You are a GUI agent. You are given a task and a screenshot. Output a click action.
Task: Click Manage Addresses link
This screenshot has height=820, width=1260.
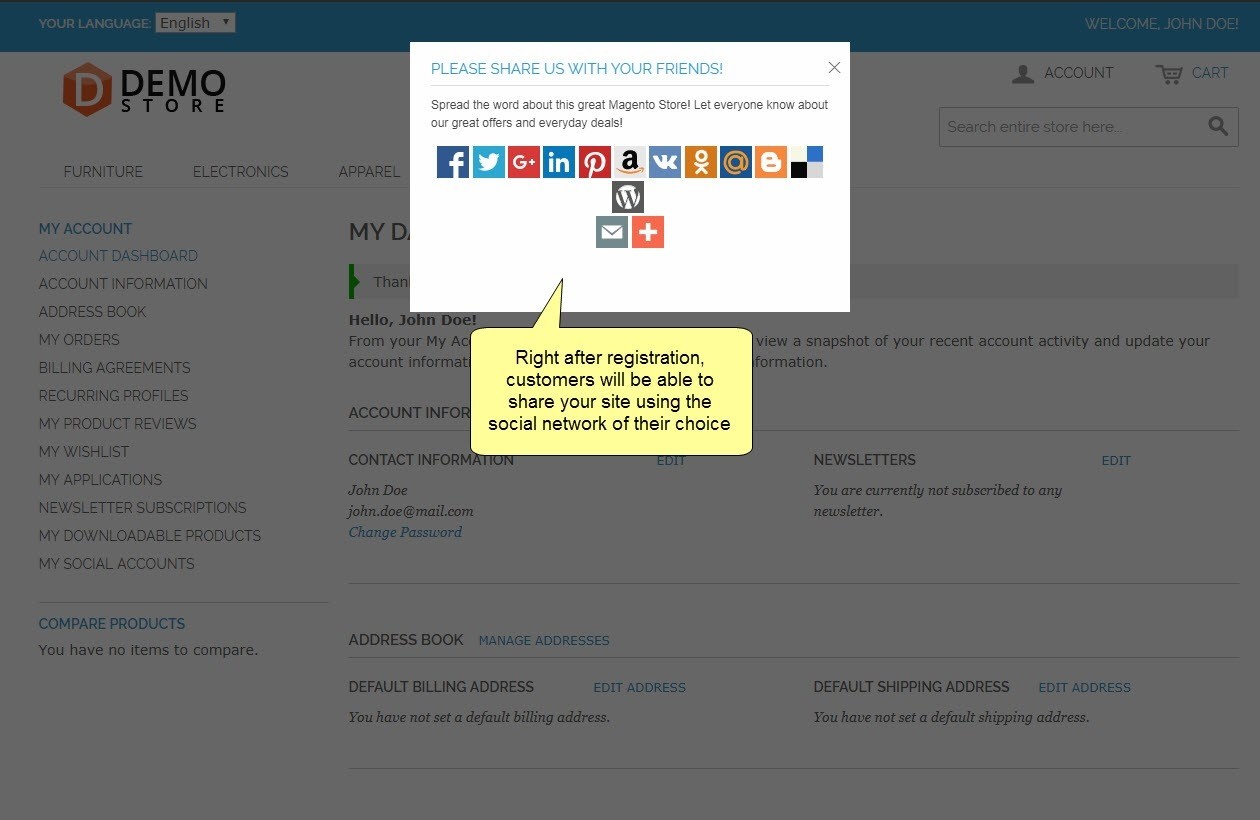click(x=544, y=641)
